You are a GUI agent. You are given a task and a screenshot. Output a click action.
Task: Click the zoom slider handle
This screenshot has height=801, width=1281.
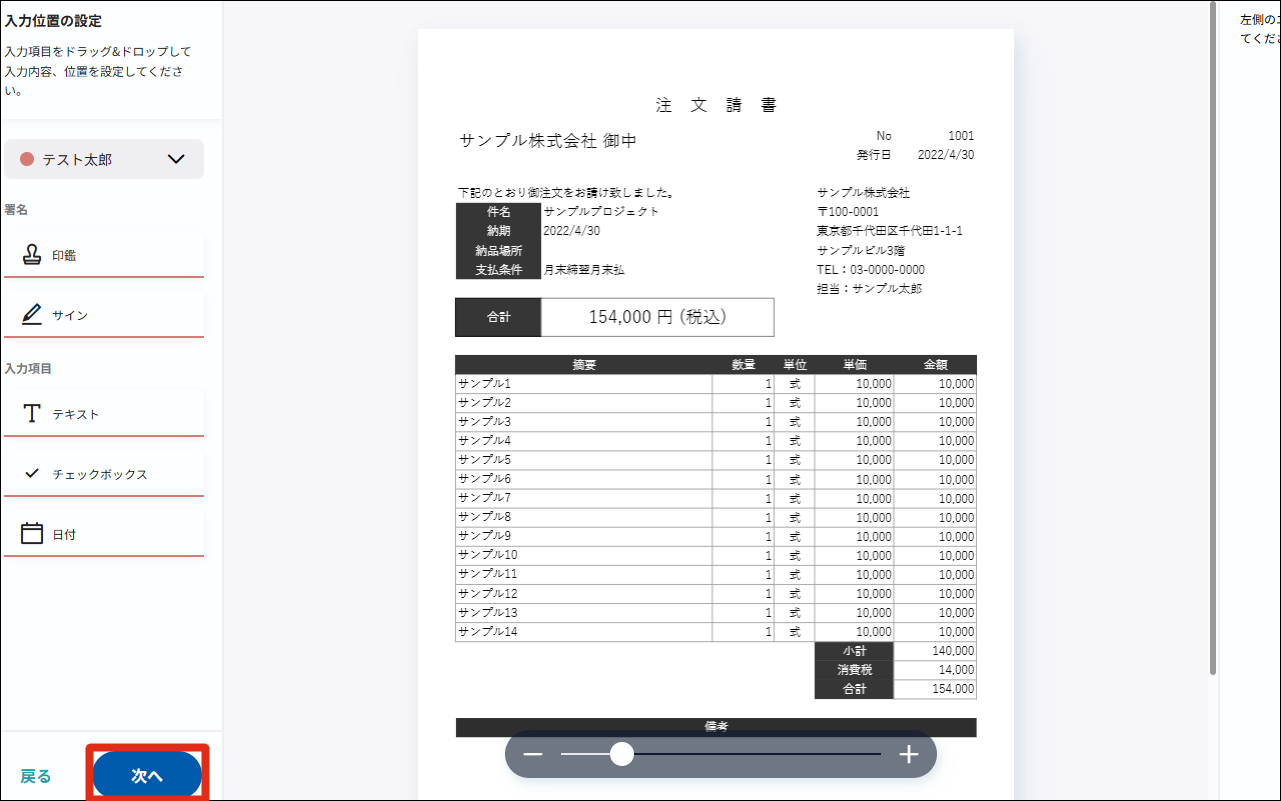coord(622,754)
